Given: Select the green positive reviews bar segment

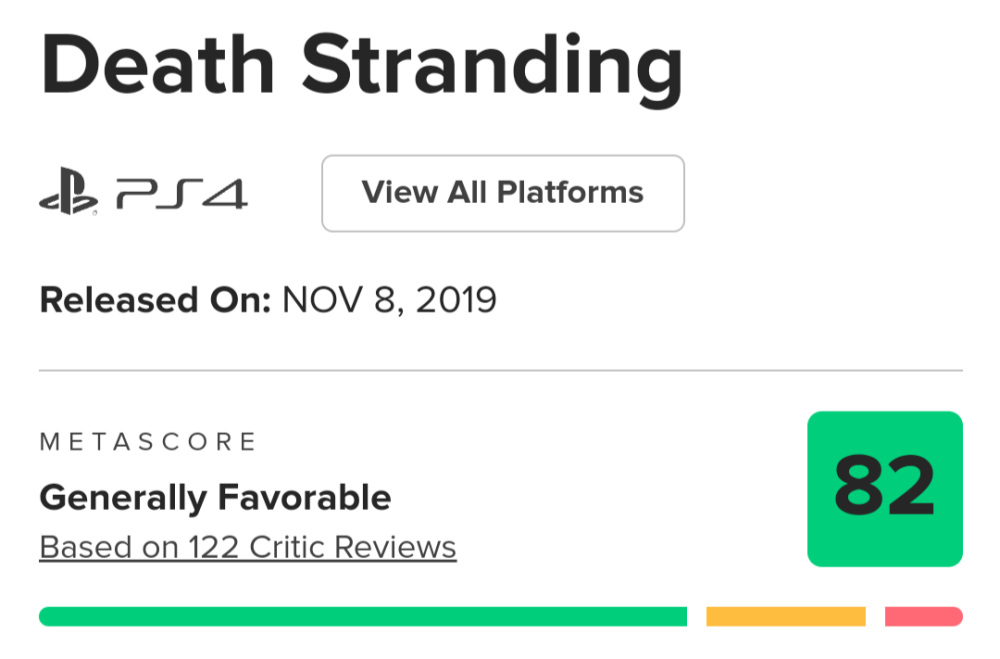Looking at the screenshot, I should (363, 616).
